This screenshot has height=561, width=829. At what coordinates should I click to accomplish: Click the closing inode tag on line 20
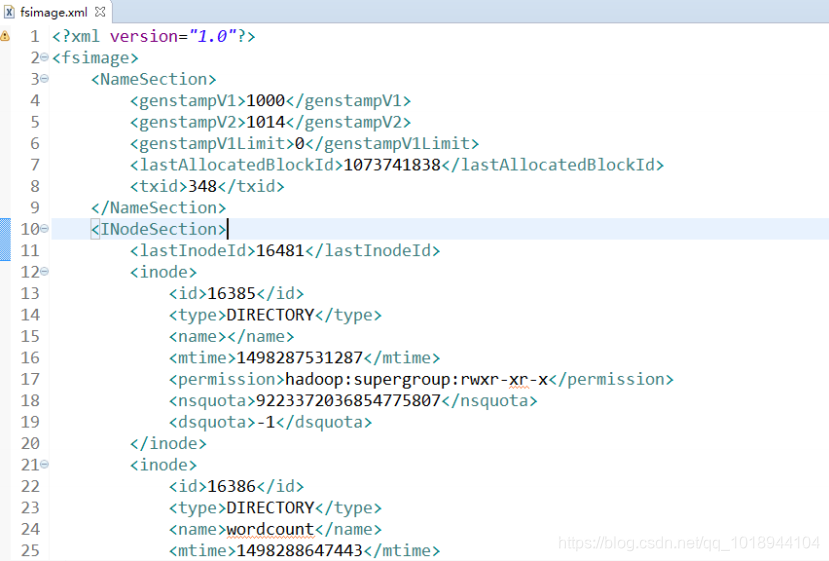(168, 443)
